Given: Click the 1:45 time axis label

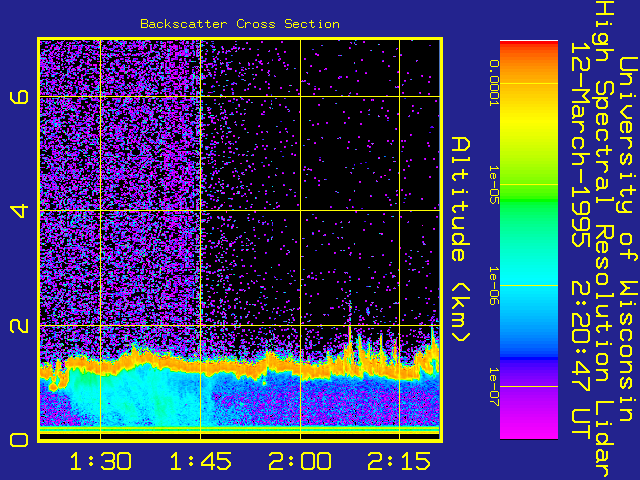Looking at the screenshot, I should tap(200, 461).
